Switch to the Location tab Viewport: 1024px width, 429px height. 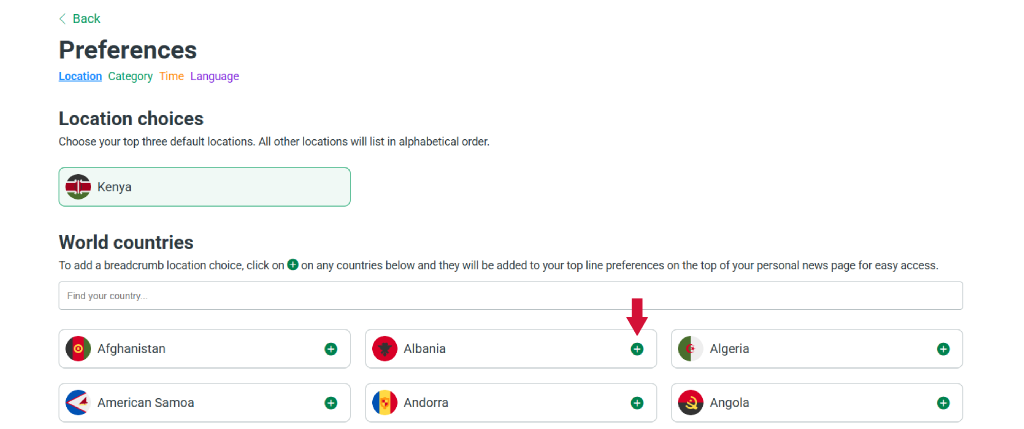click(x=80, y=76)
